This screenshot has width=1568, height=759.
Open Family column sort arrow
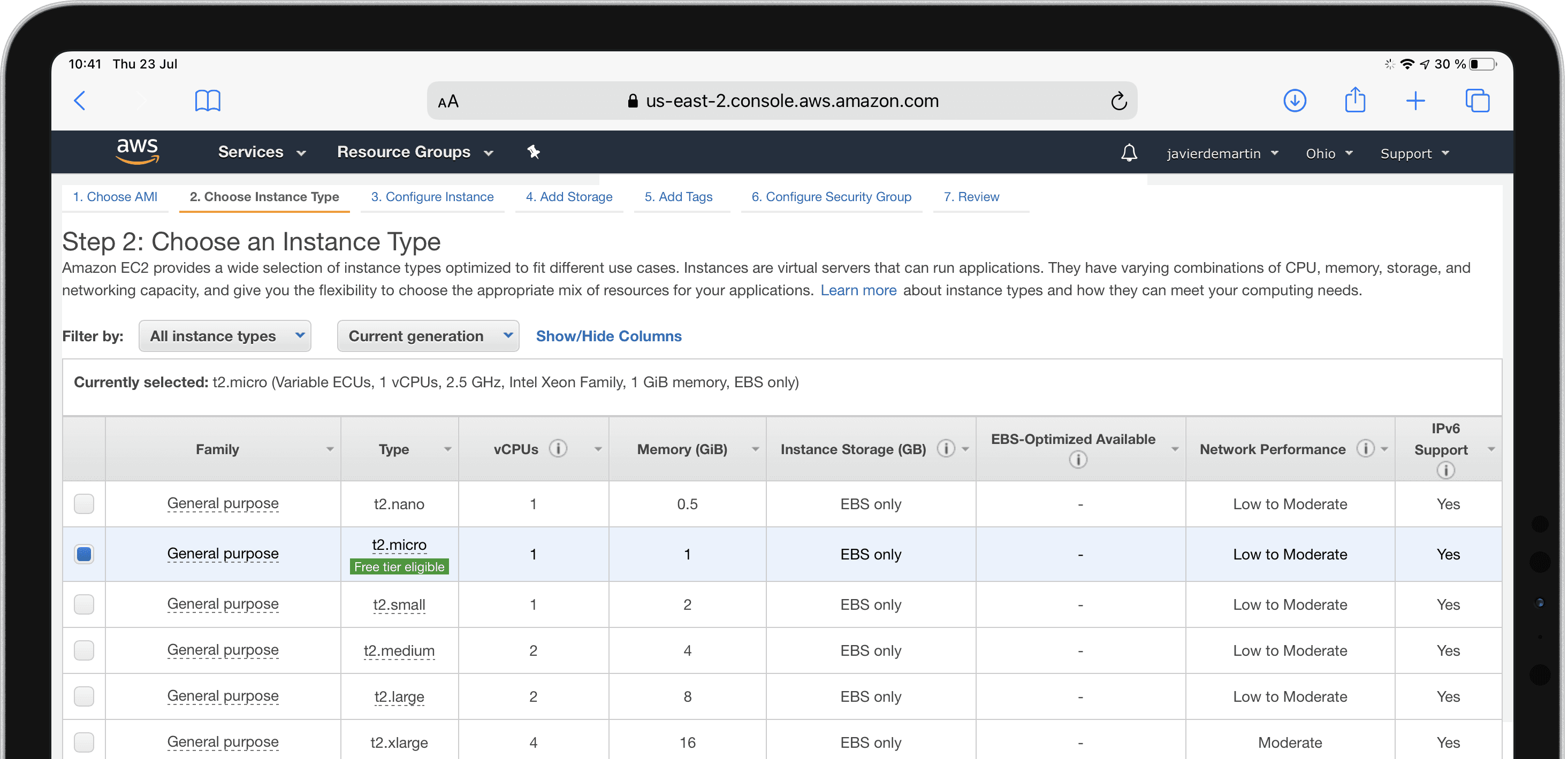point(329,449)
